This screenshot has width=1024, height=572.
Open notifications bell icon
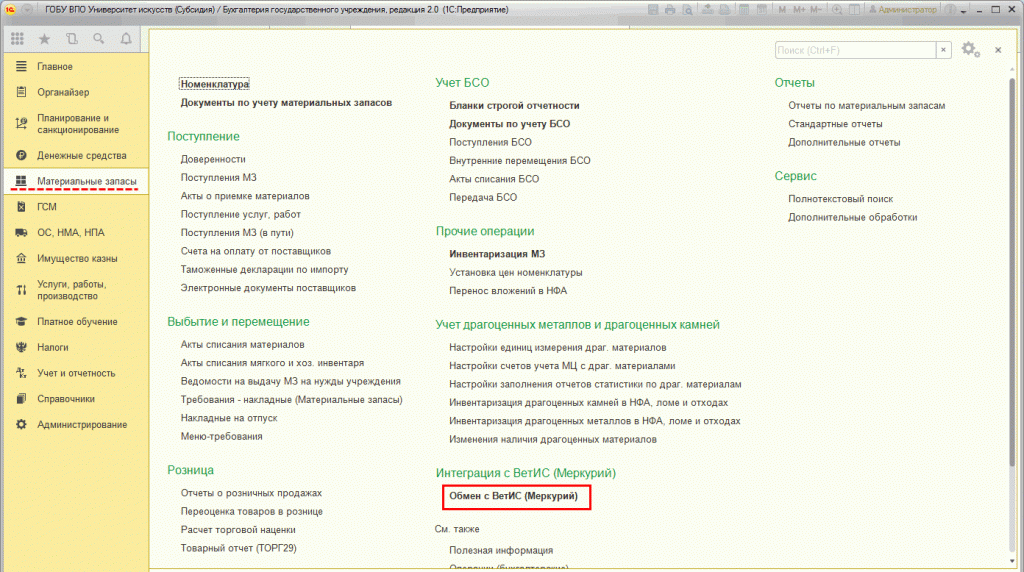coord(125,40)
